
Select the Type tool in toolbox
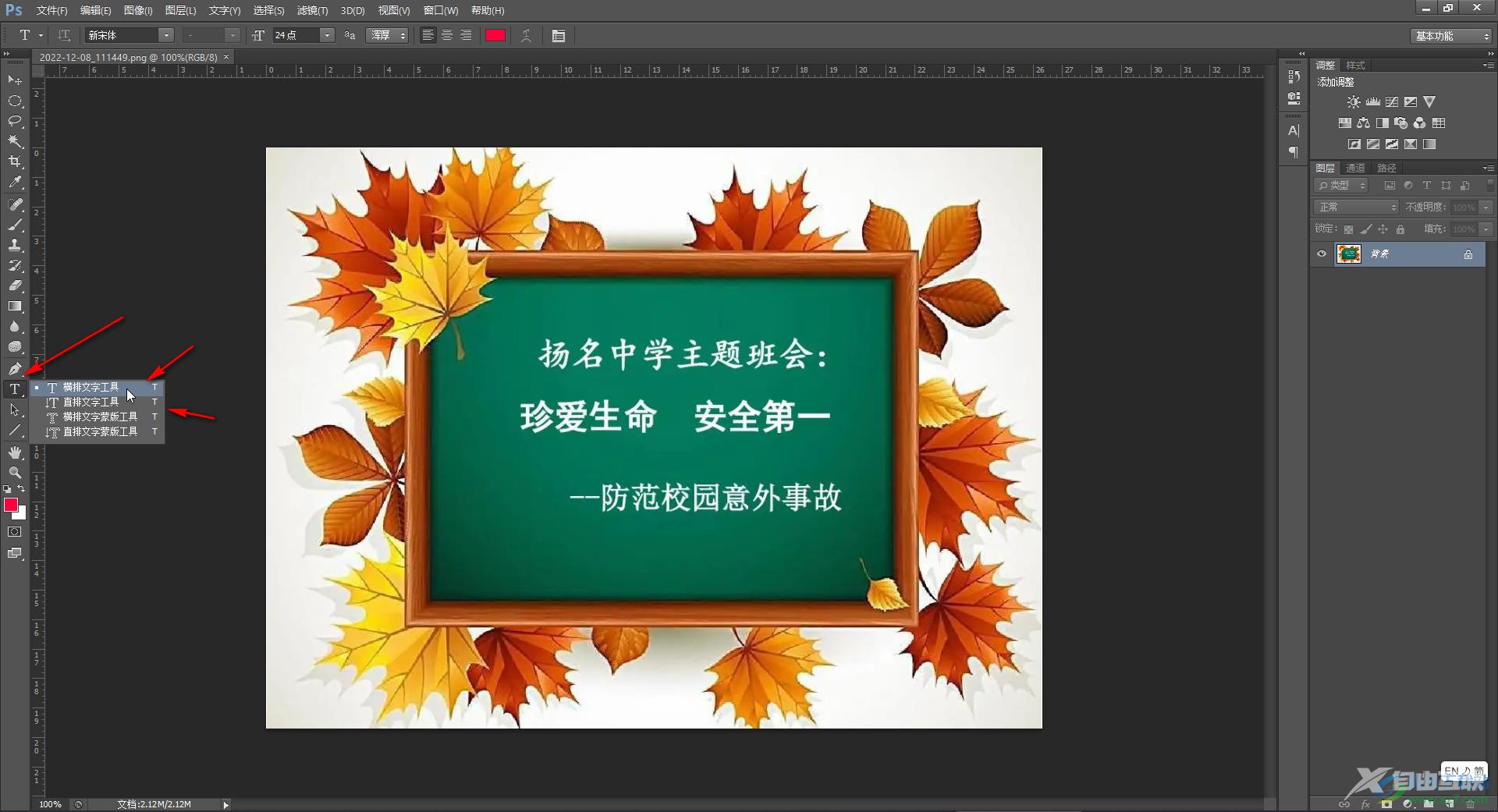tap(15, 388)
